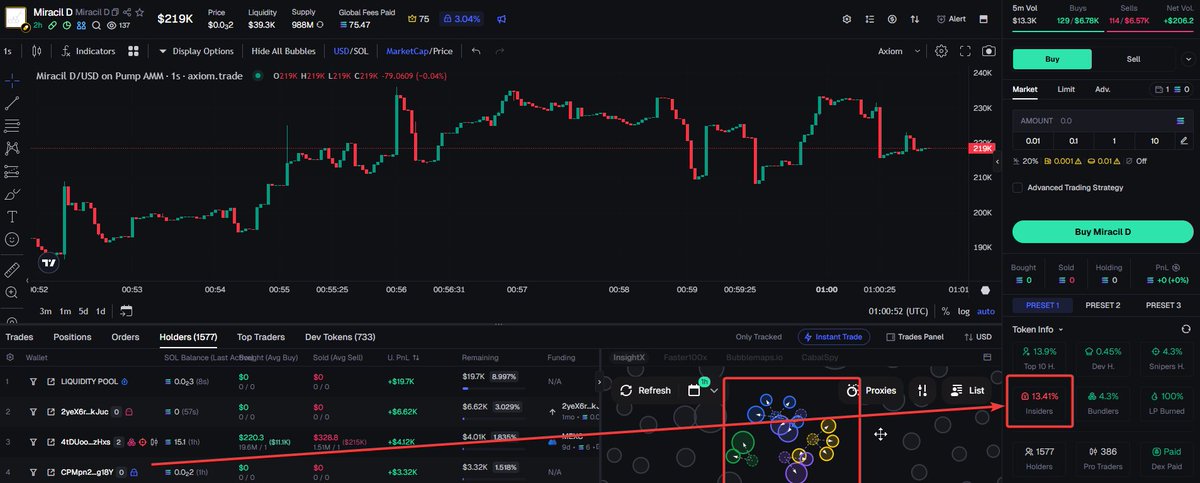This screenshot has height=483, width=1200.
Task: Select the ruler measure tool
Action: tap(12, 269)
